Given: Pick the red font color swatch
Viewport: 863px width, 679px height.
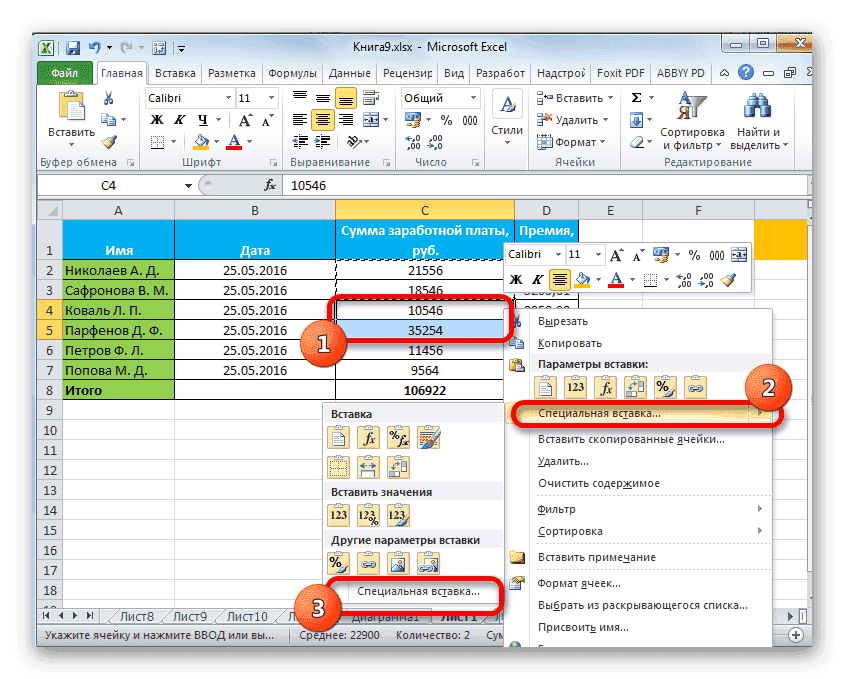Looking at the screenshot, I should [x=234, y=142].
